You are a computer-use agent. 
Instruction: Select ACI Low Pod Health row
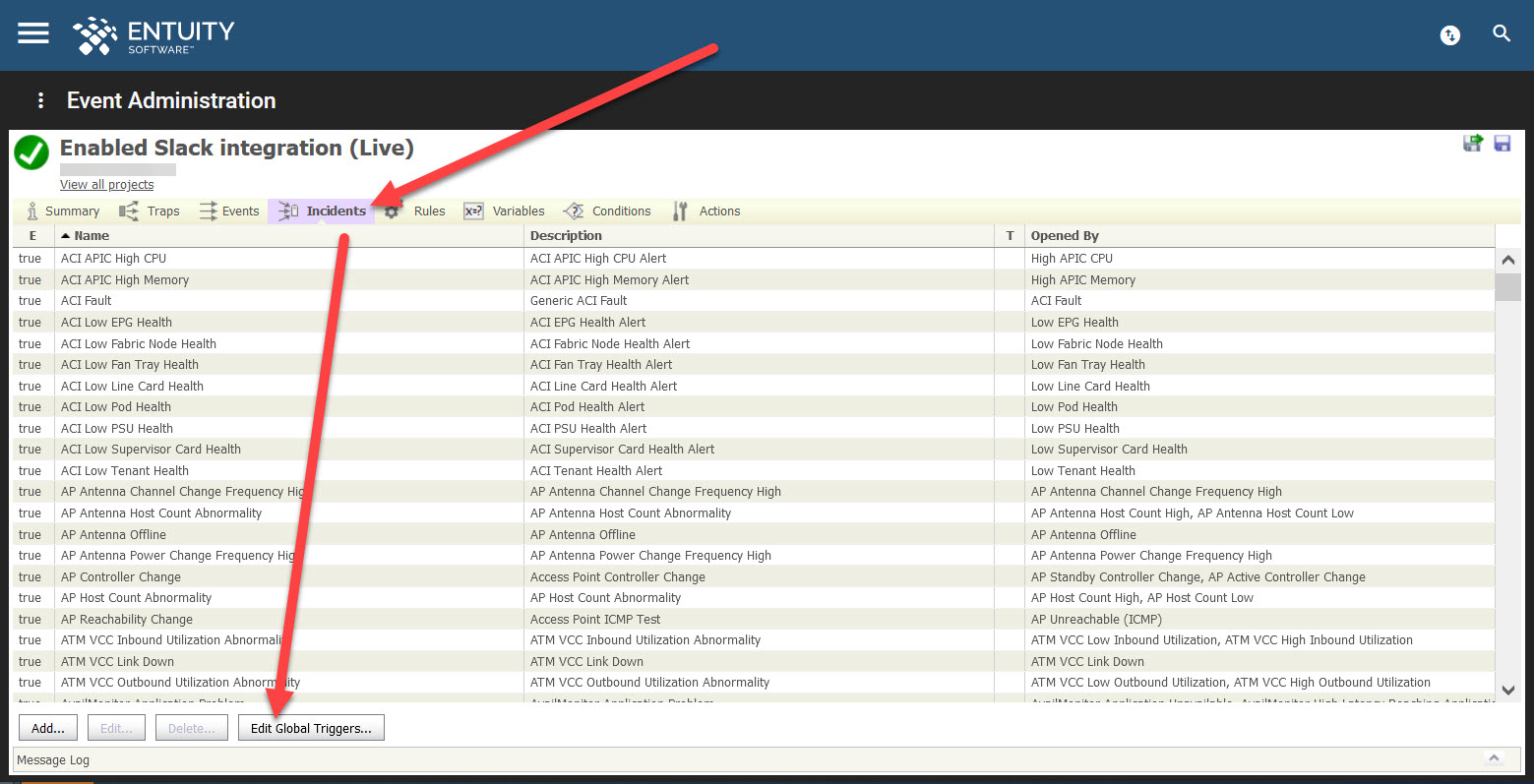tap(753, 407)
